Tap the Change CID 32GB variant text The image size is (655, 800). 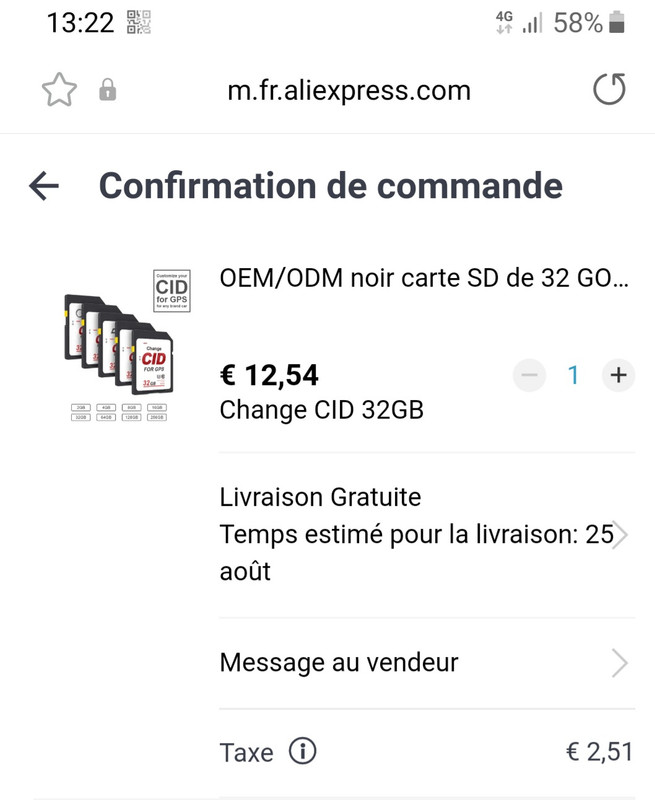[322, 410]
